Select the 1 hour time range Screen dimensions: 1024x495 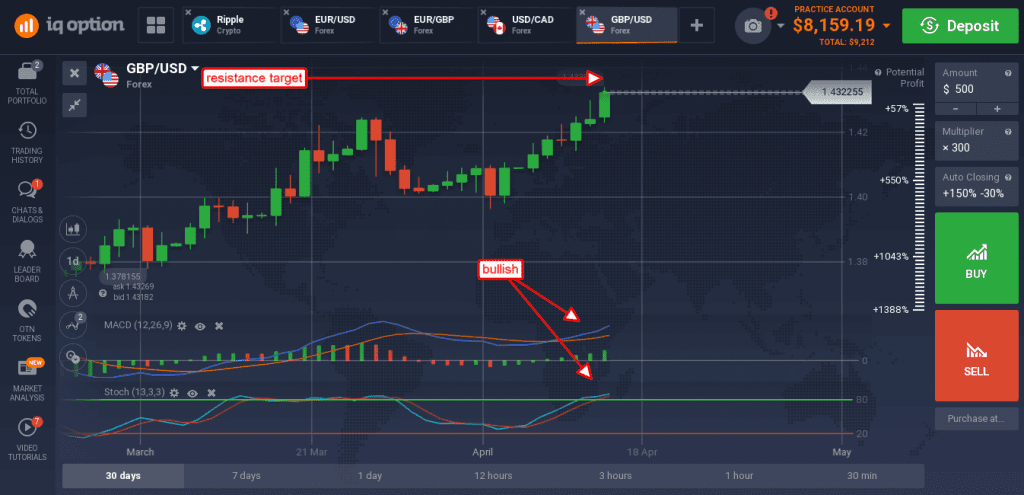[x=739, y=475]
